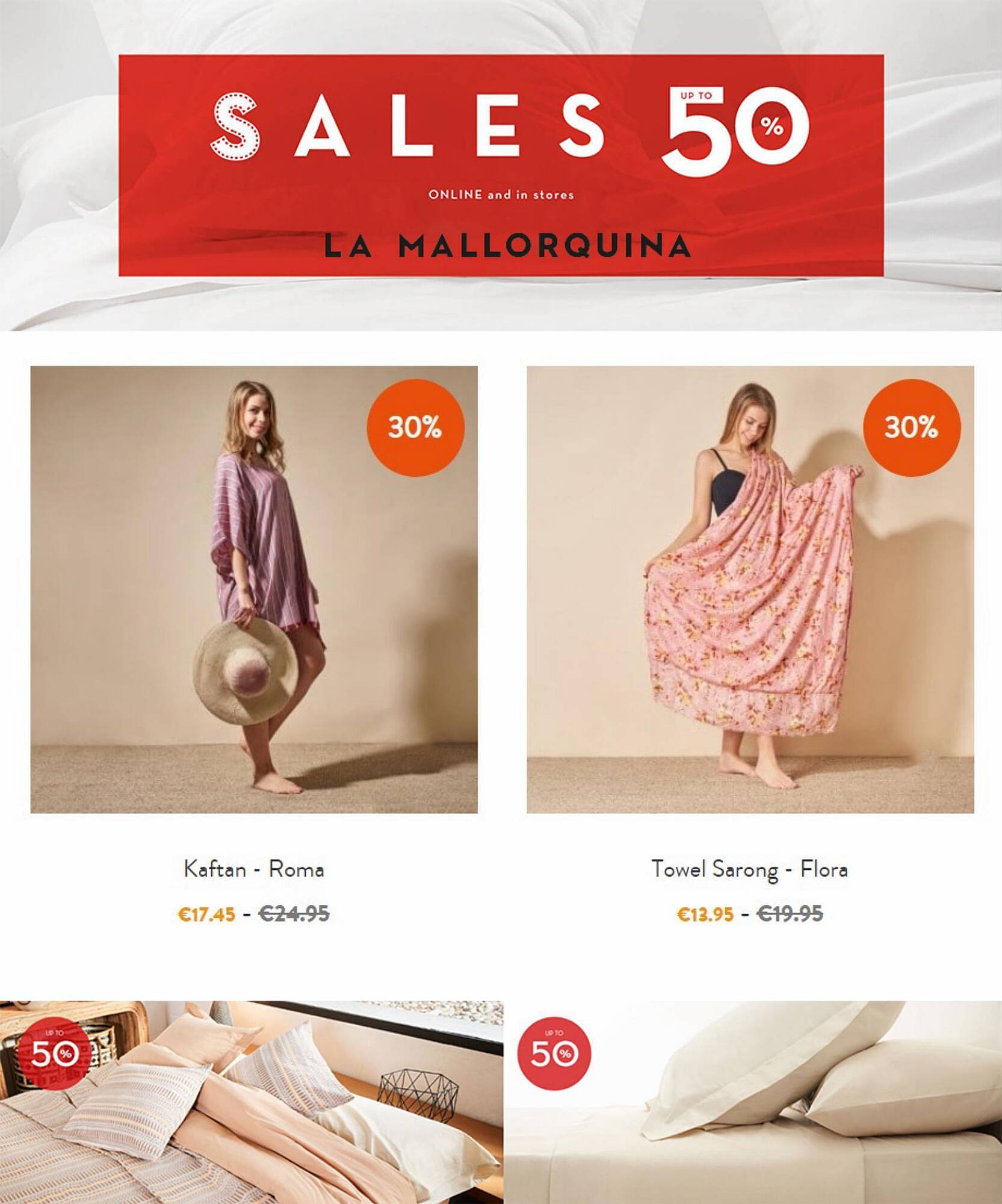Screen dimensions: 1002x1204
Task: Click the crossed-out €24.95 price
Action: [294, 914]
